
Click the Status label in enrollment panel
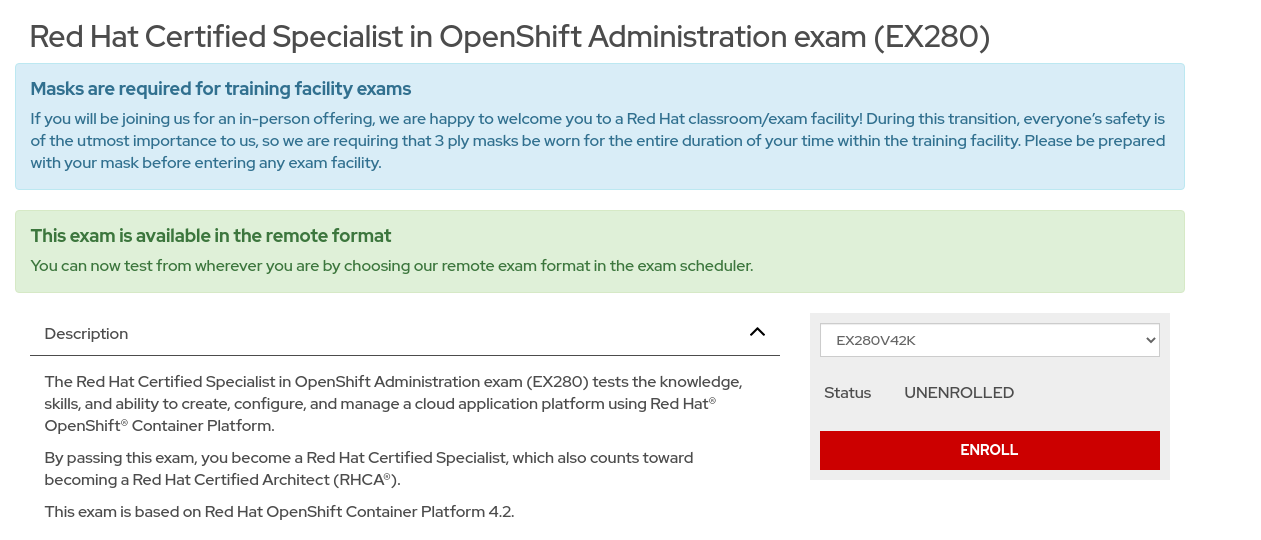847,393
